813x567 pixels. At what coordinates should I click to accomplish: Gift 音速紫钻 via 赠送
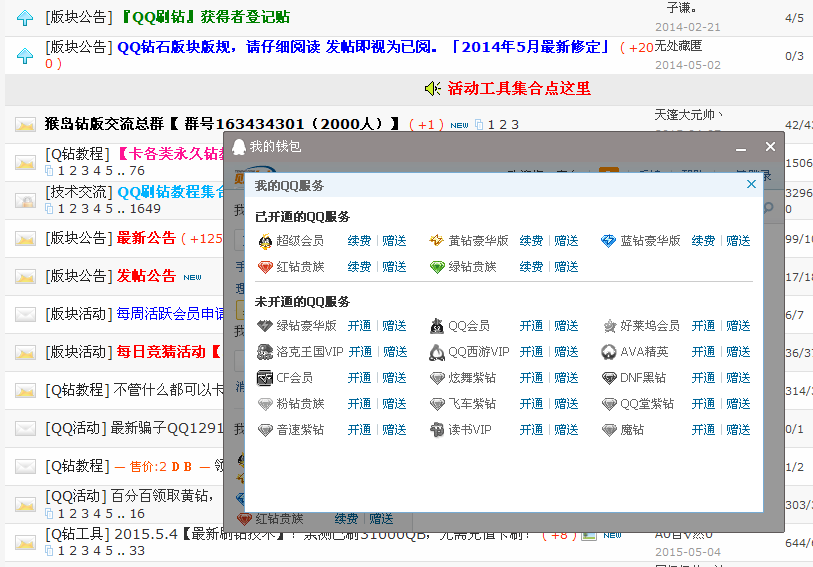[394, 430]
